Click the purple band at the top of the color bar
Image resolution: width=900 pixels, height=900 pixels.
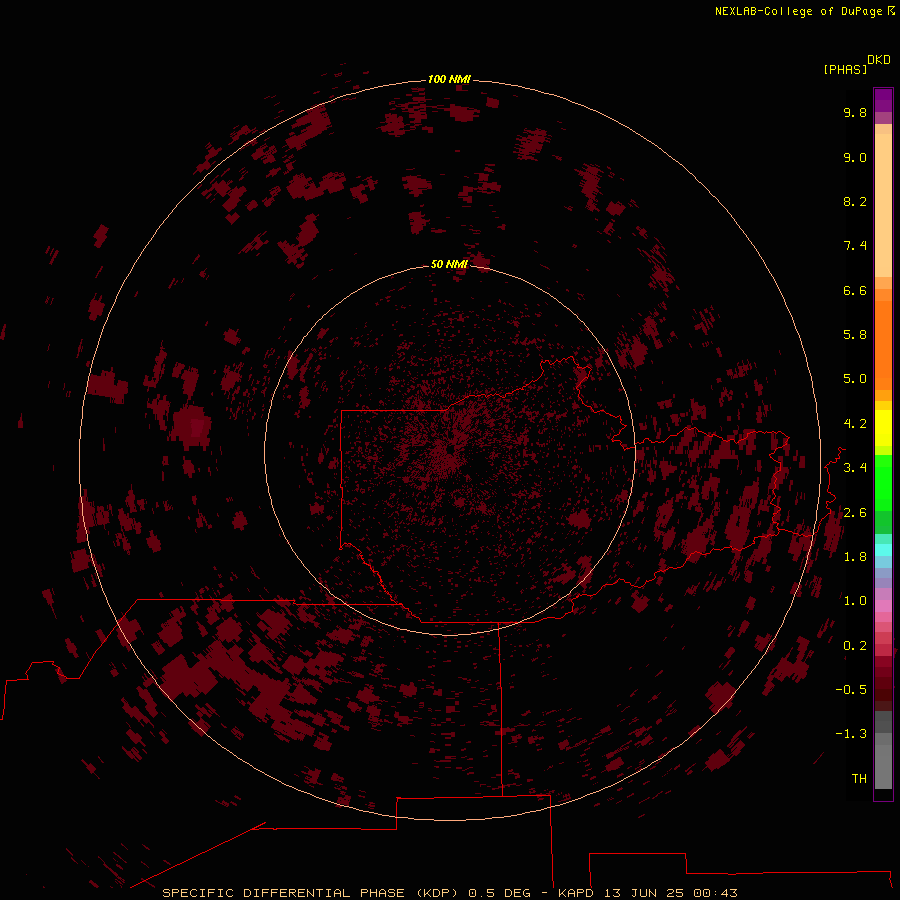coord(883,100)
